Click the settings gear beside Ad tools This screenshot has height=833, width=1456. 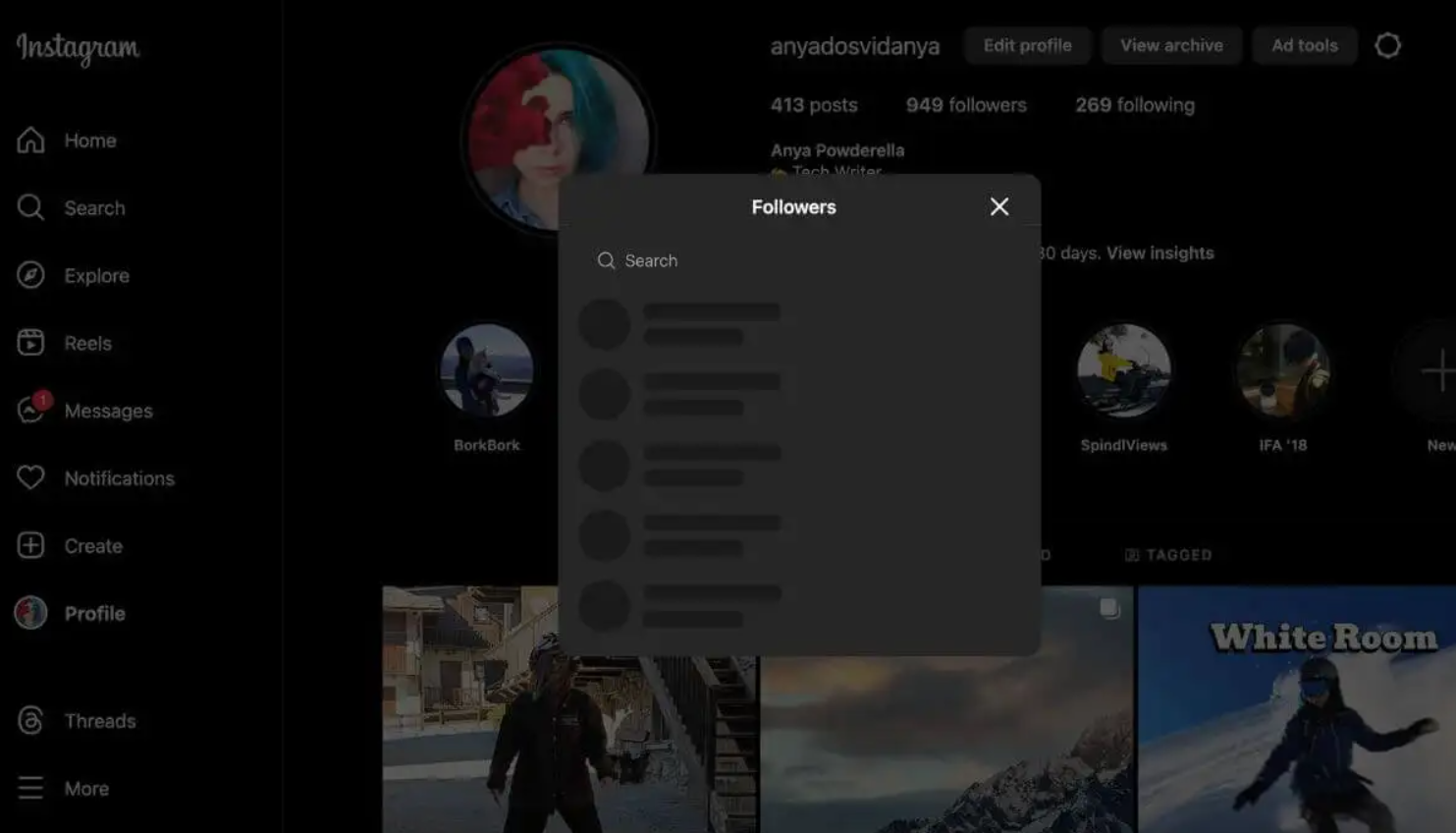(1387, 45)
